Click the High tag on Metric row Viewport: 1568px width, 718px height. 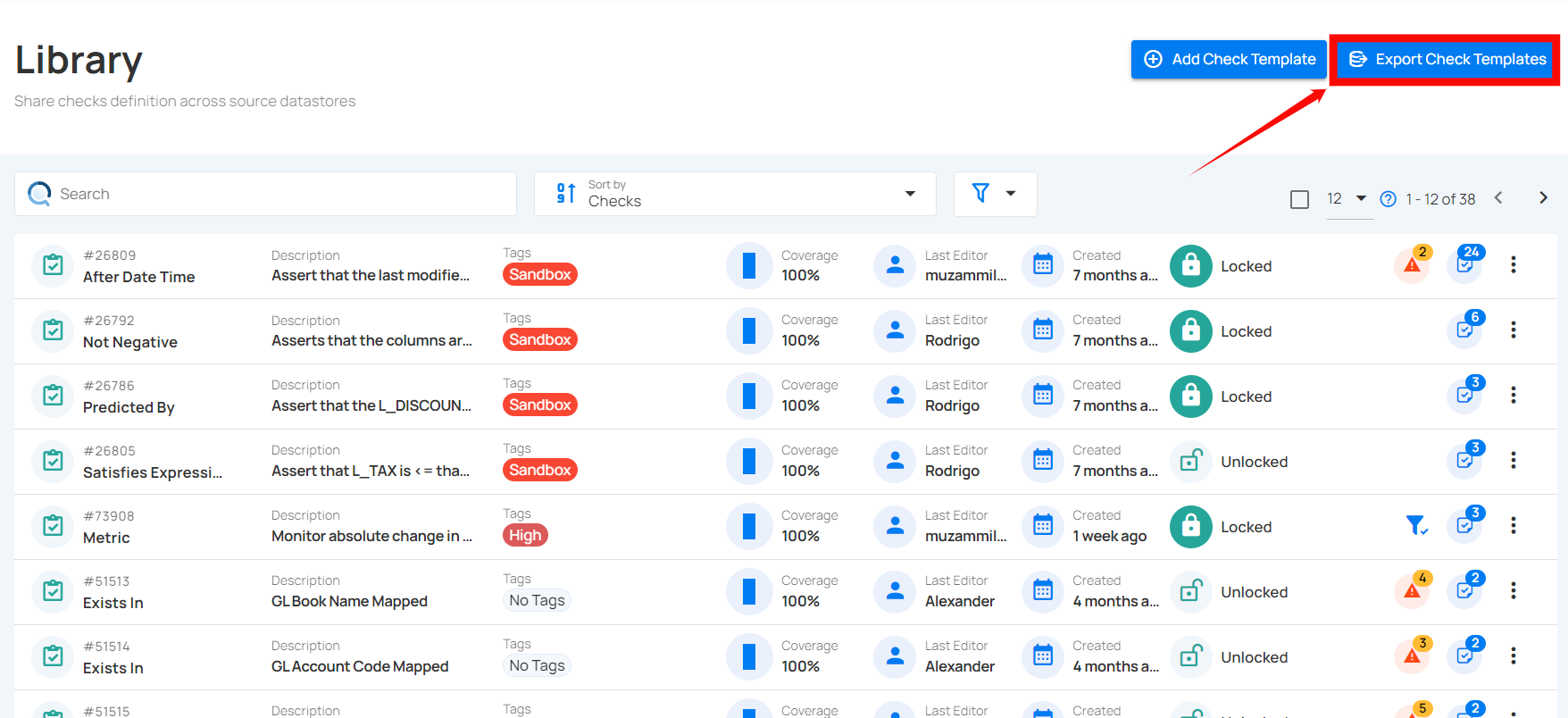[x=525, y=535]
